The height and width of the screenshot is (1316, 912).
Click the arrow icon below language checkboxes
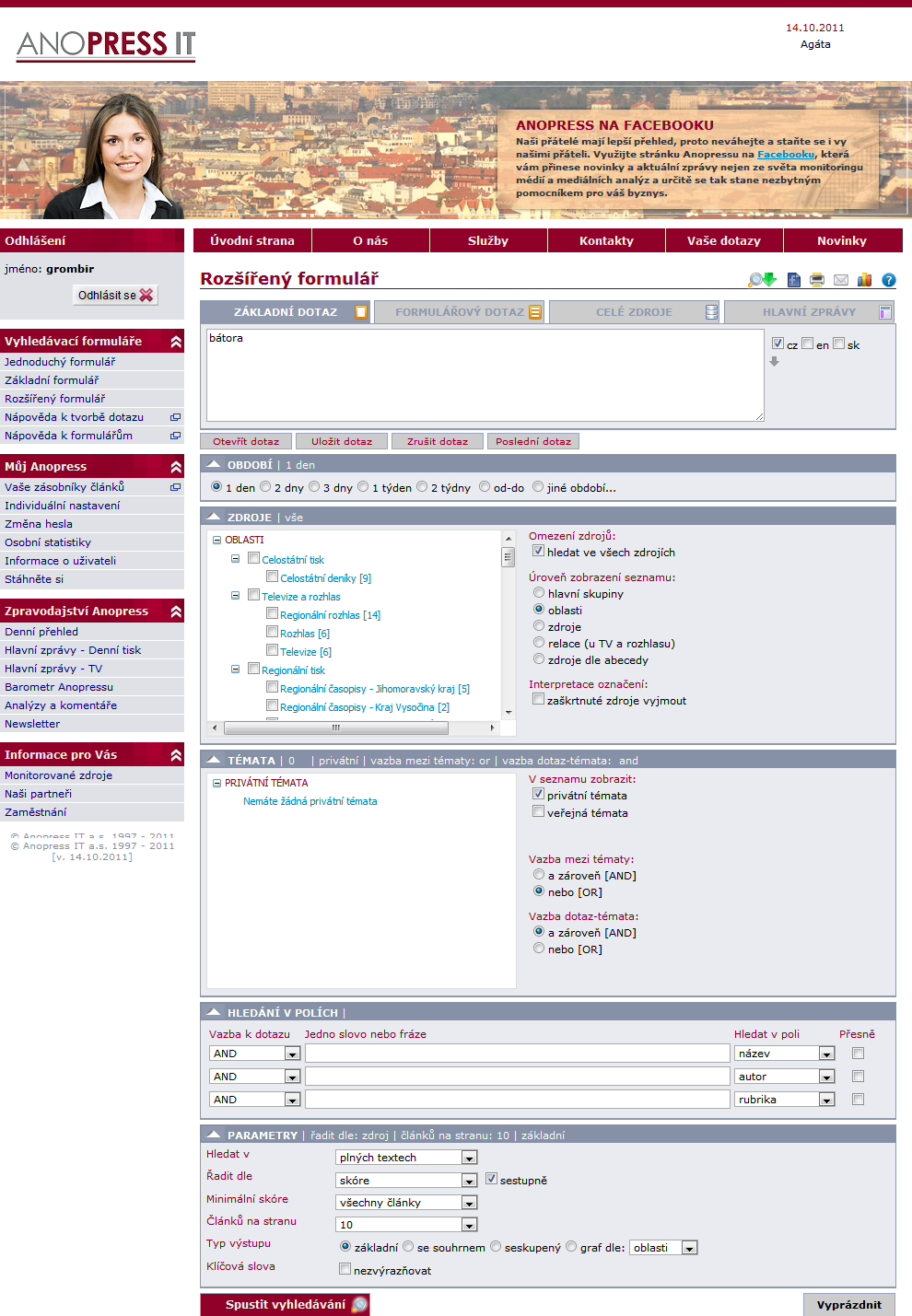click(775, 362)
